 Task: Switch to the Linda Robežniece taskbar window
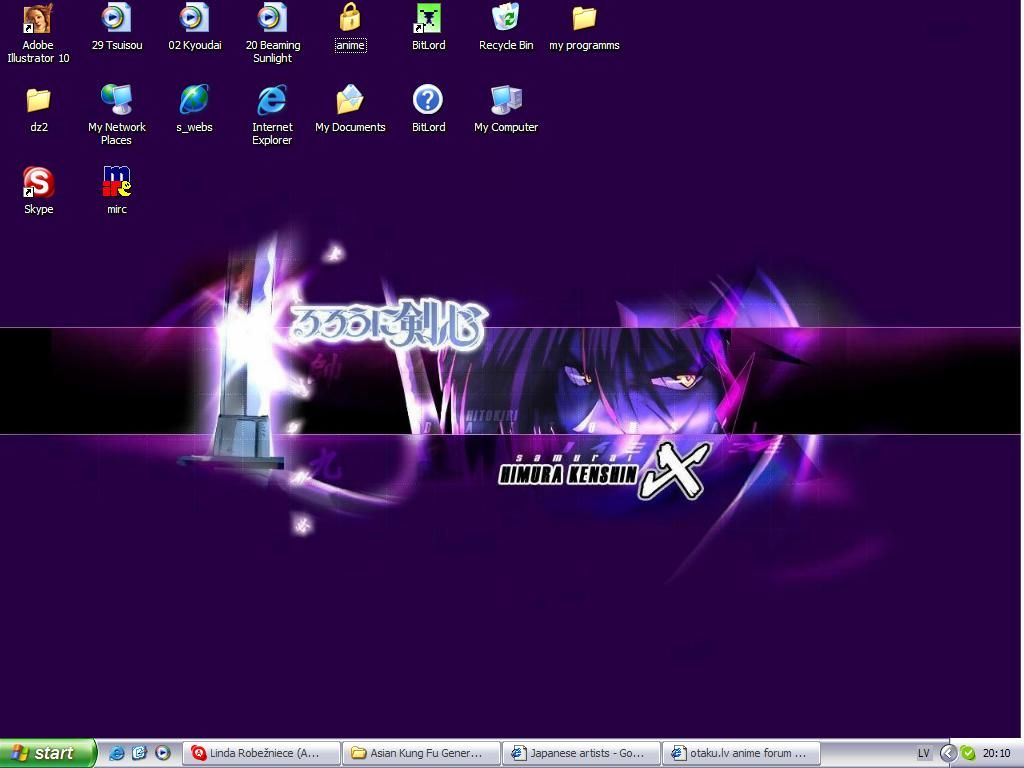click(261, 753)
